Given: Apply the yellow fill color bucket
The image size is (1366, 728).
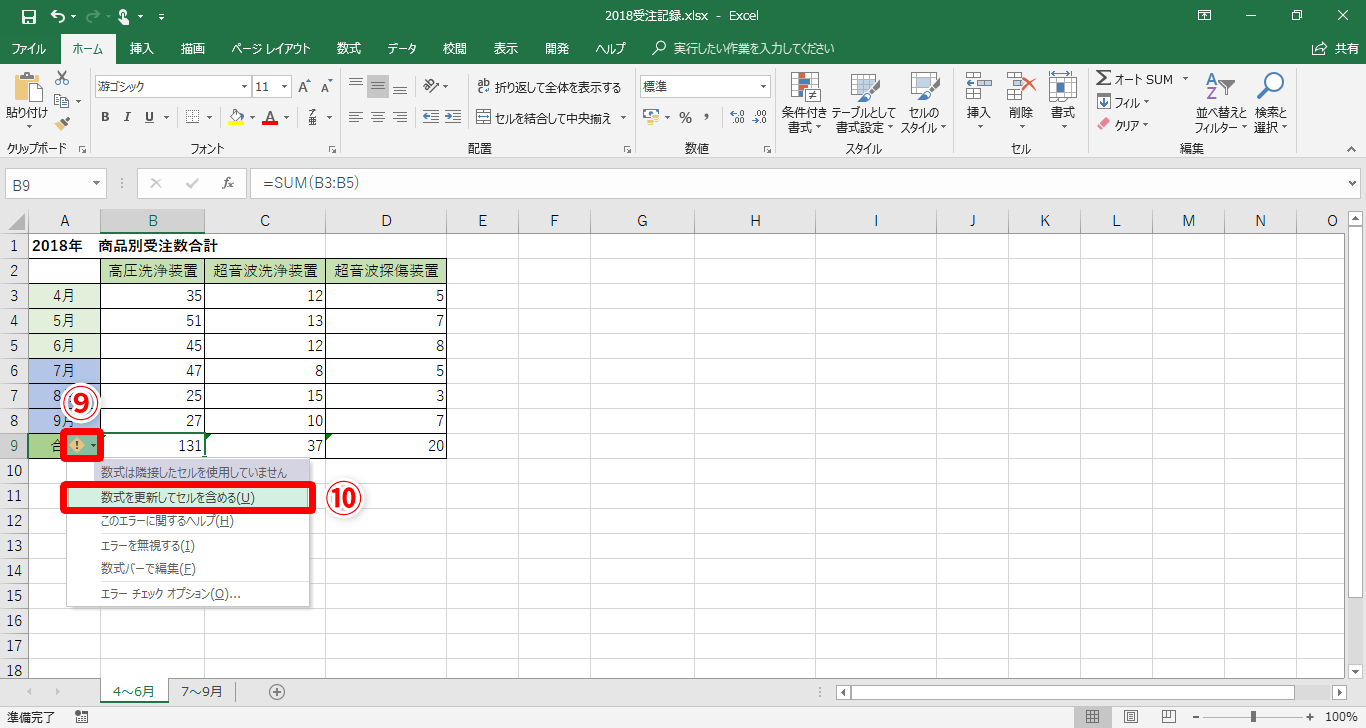Looking at the screenshot, I should [x=235, y=117].
